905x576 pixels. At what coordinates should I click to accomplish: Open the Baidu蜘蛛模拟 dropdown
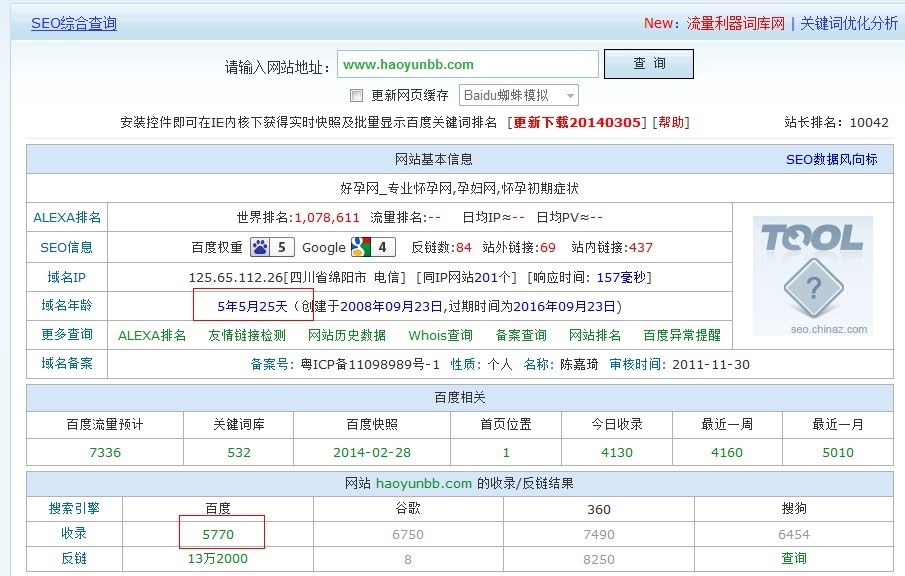518,95
